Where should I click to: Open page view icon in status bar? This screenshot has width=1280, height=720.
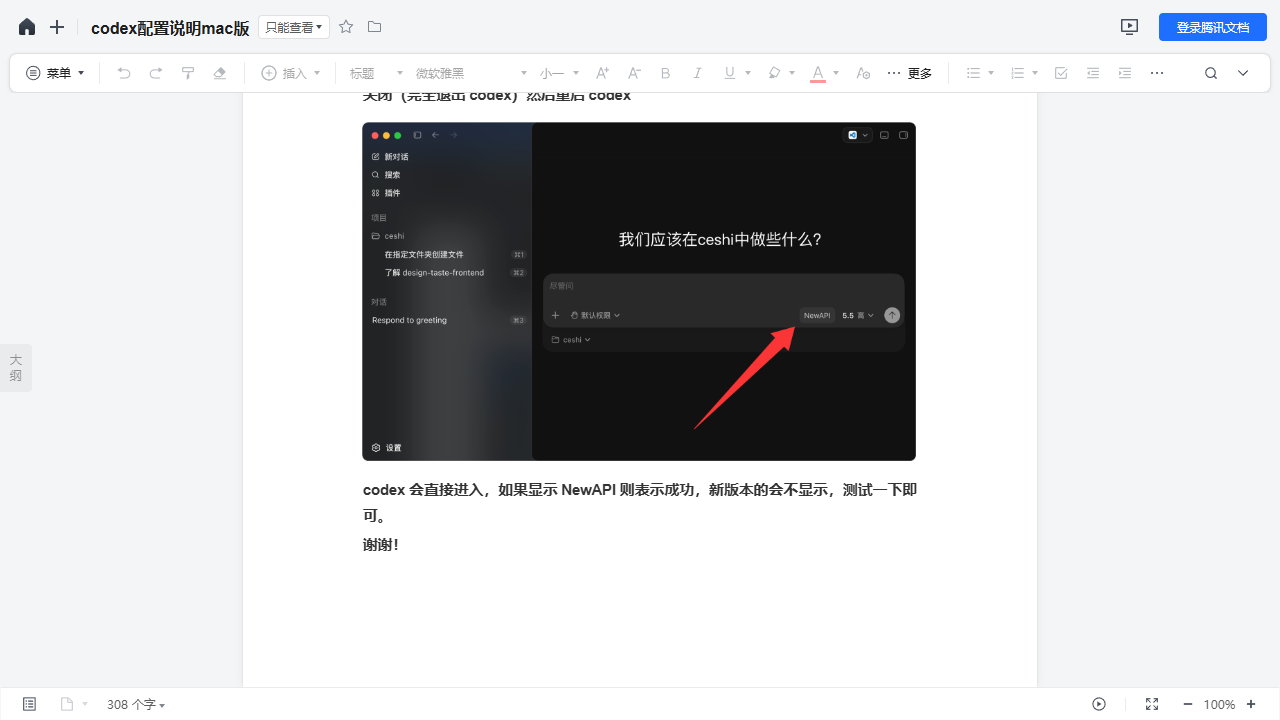29,704
